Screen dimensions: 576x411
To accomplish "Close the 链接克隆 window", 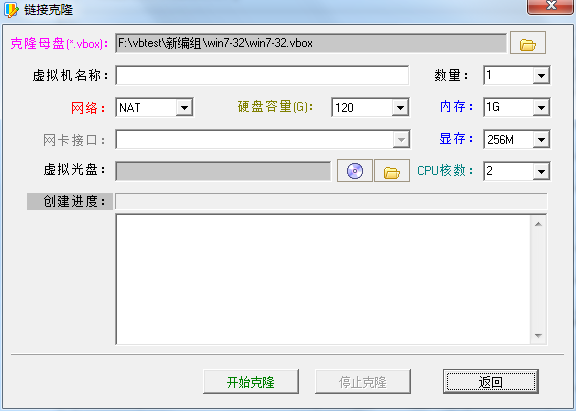I will pyautogui.click(x=550, y=6).
